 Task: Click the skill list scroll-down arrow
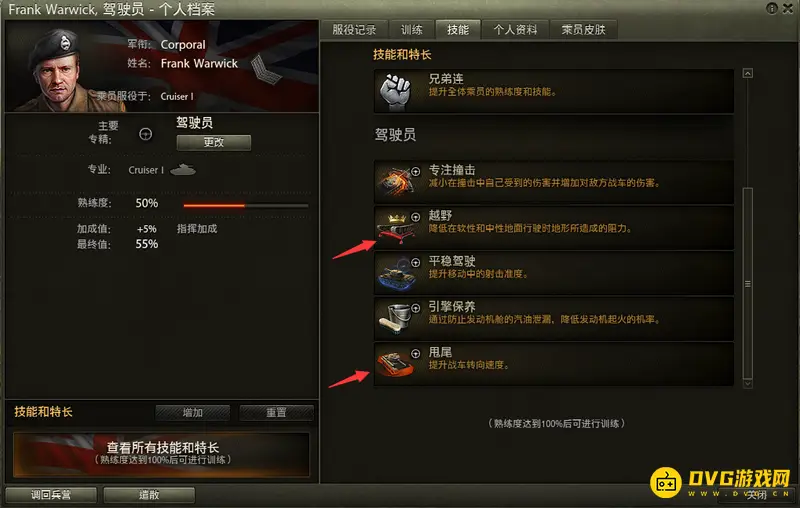pos(747,383)
